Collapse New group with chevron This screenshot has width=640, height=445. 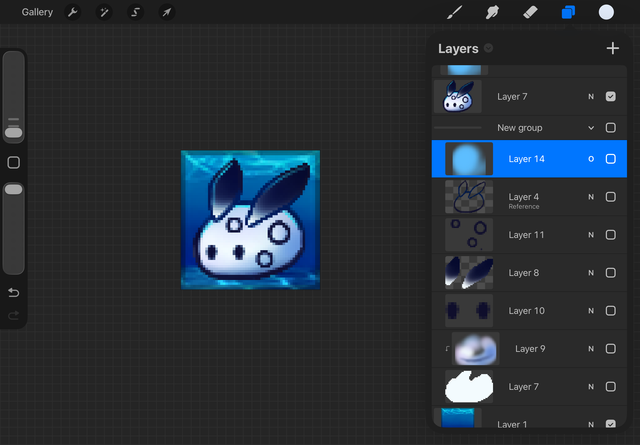point(591,128)
